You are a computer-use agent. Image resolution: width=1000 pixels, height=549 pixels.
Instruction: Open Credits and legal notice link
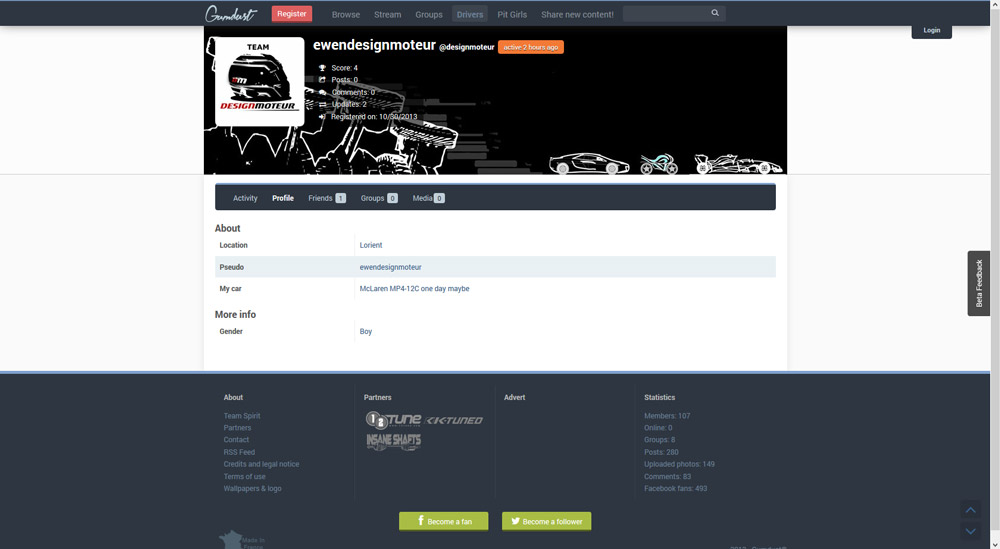(261, 464)
